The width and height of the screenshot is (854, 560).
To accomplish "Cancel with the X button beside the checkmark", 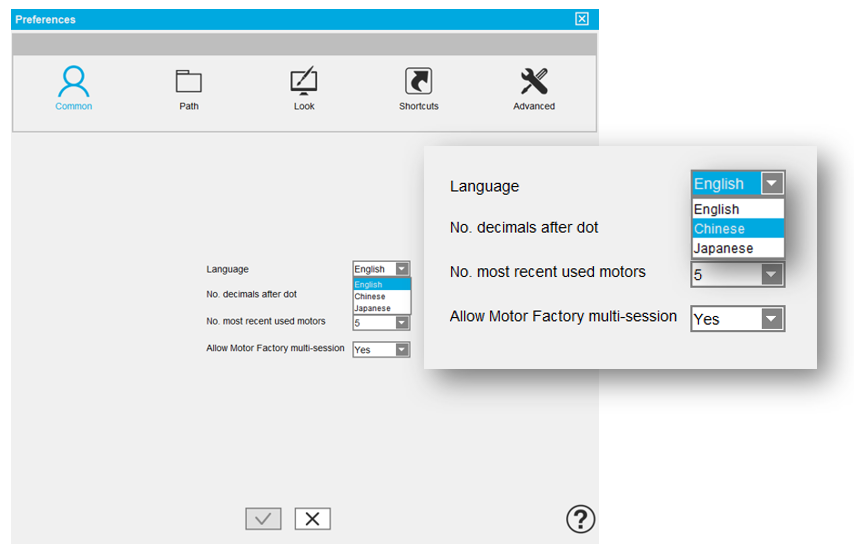I will [x=312, y=518].
